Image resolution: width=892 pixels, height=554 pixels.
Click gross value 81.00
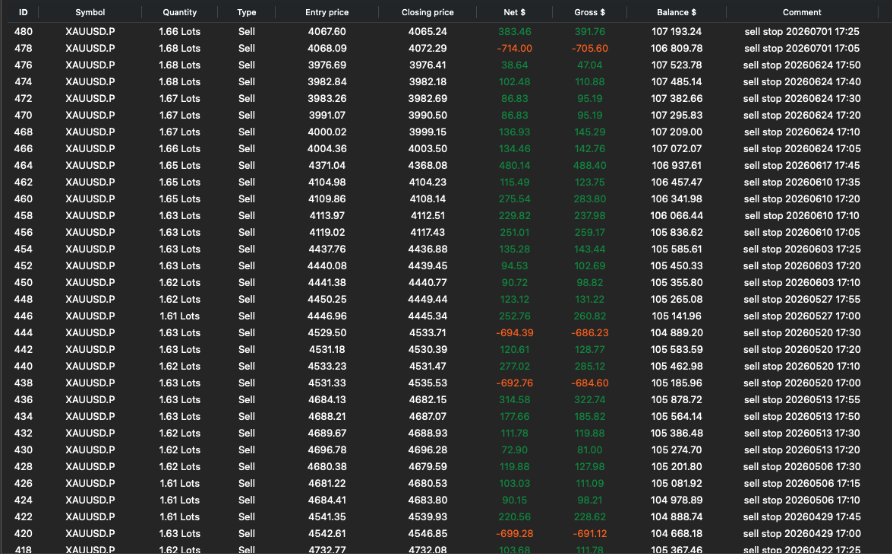click(x=589, y=450)
